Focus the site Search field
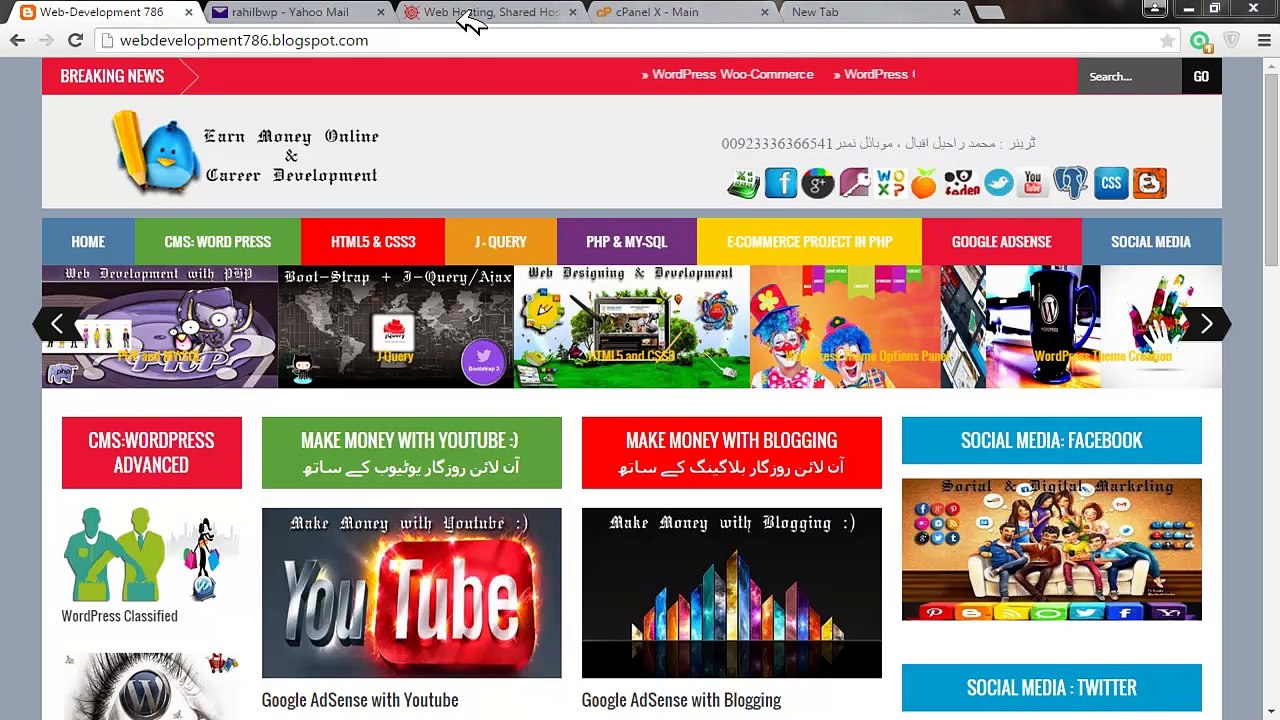This screenshot has height=720, width=1280. (1129, 76)
